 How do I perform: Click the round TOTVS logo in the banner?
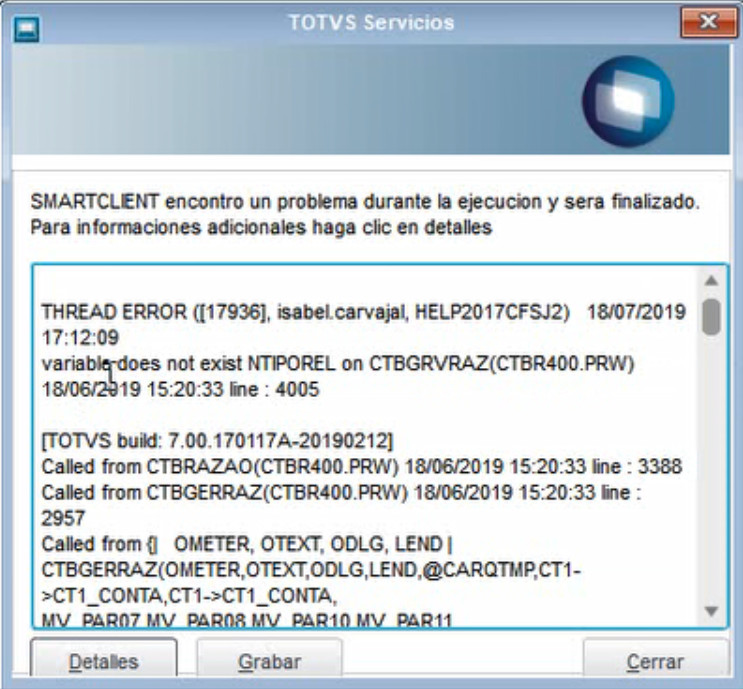click(628, 101)
